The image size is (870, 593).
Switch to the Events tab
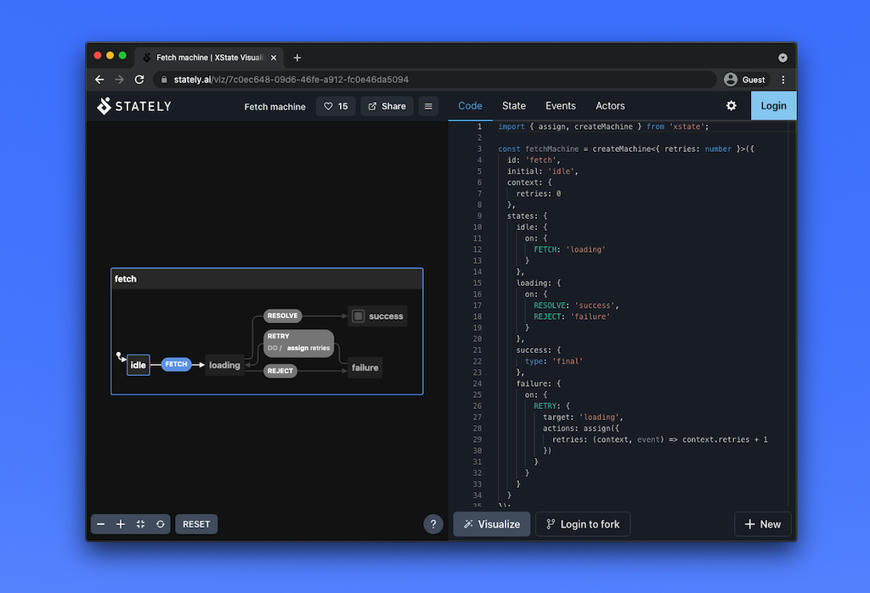(x=560, y=105)
